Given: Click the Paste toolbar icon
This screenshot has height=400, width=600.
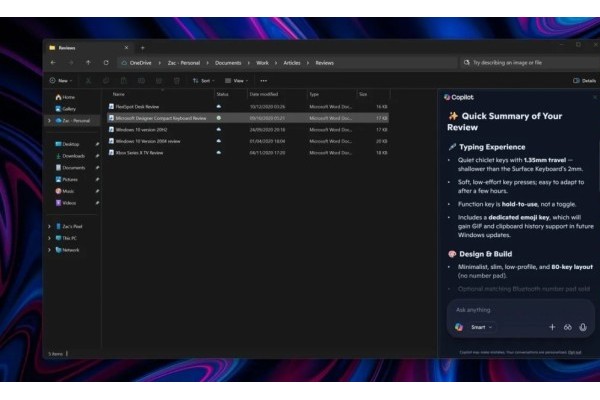Looking at the screenshot, I should point(124,81).
